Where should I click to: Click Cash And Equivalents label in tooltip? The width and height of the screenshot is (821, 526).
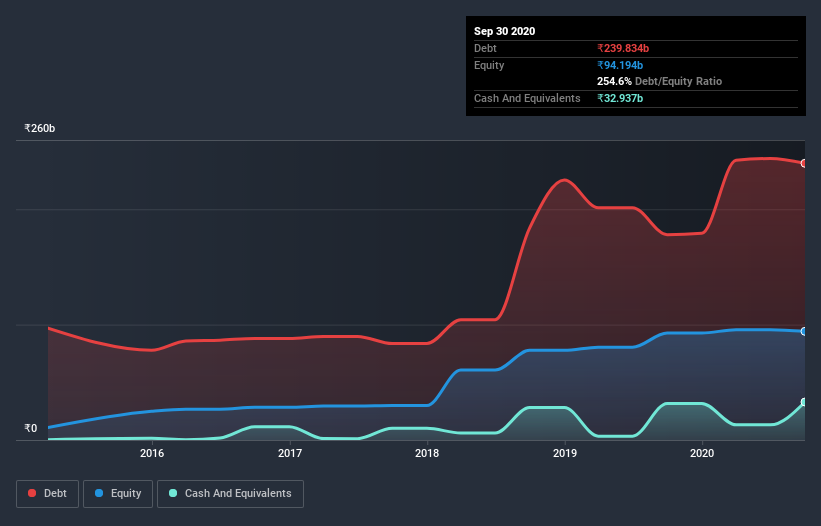click(x=527, y=98)
